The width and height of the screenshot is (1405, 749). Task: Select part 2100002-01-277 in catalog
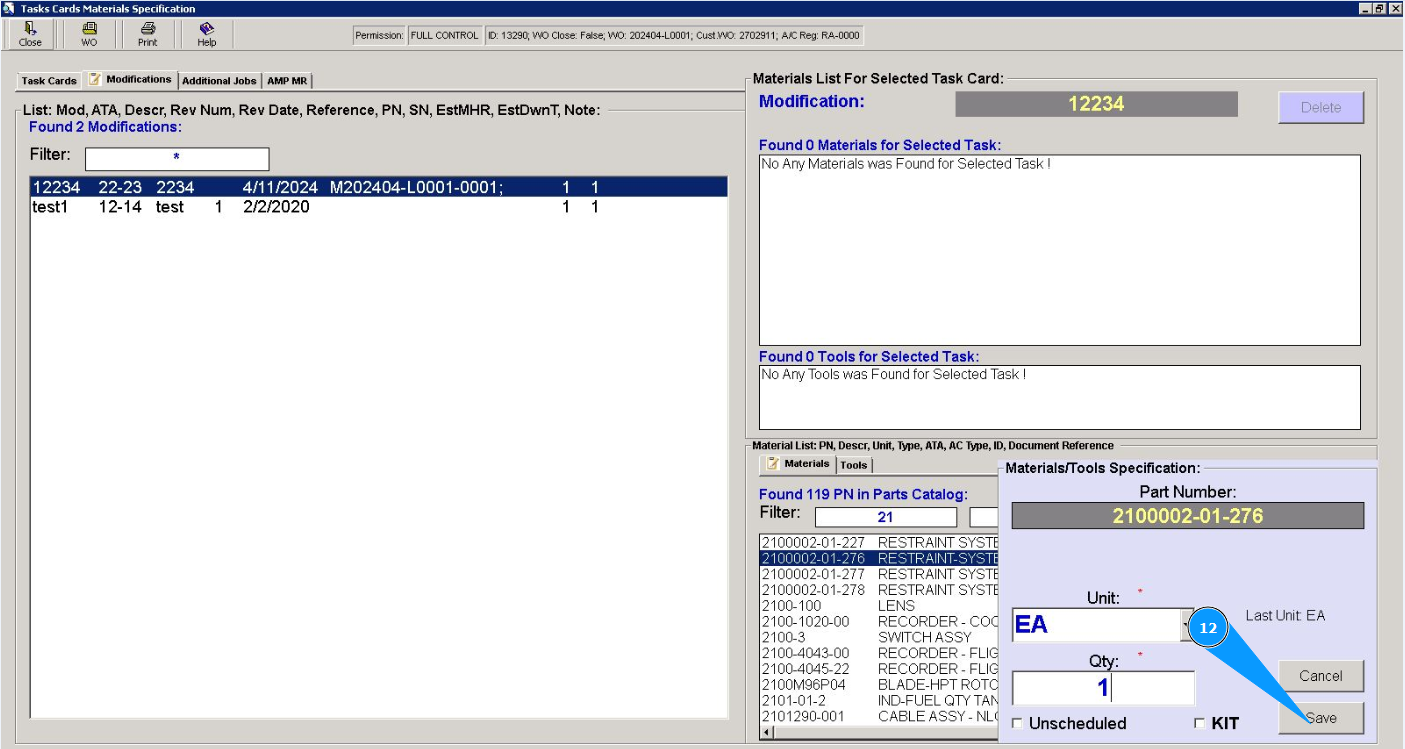[879, 574]
